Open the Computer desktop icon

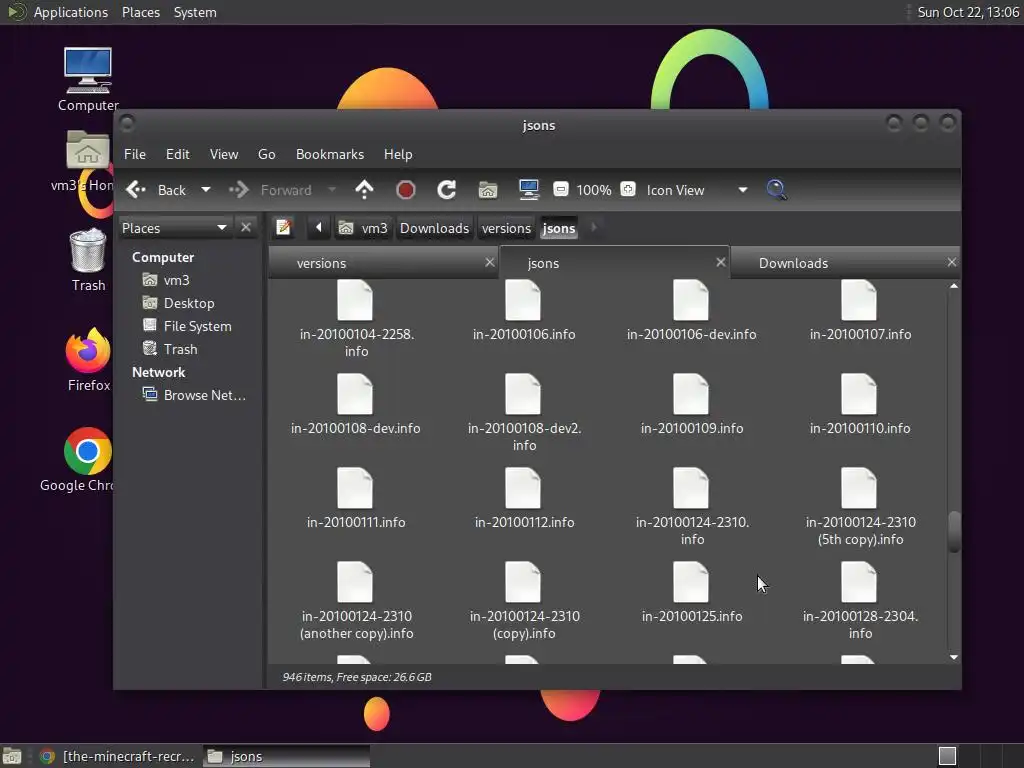point(88,80)
